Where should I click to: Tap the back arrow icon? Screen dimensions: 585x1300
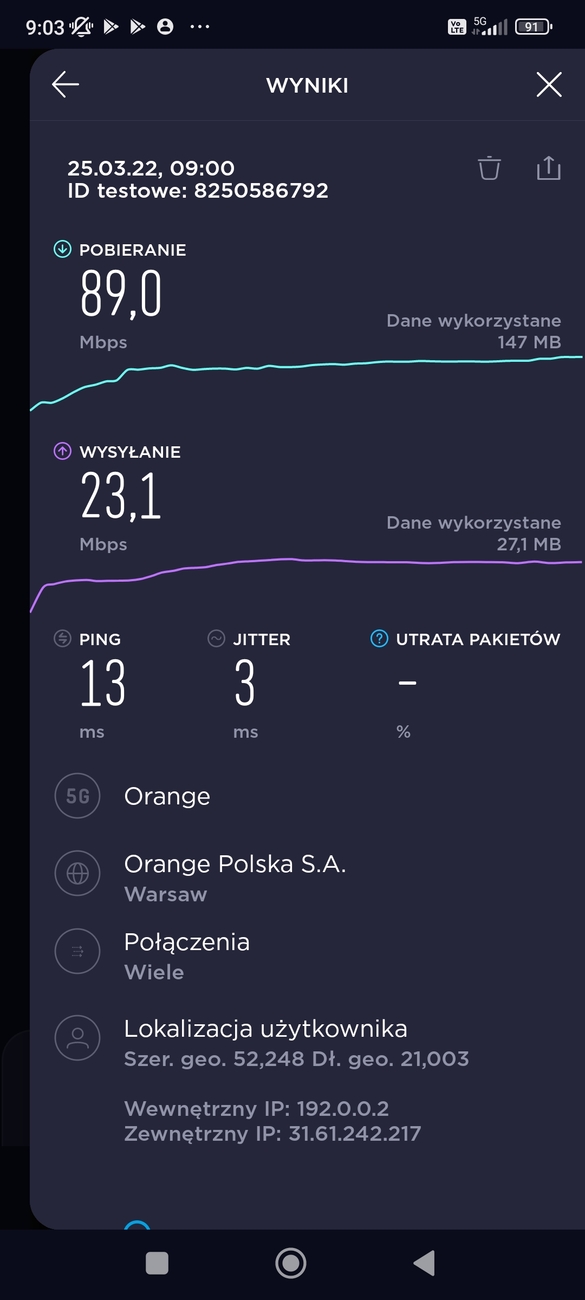coord(65,85)
